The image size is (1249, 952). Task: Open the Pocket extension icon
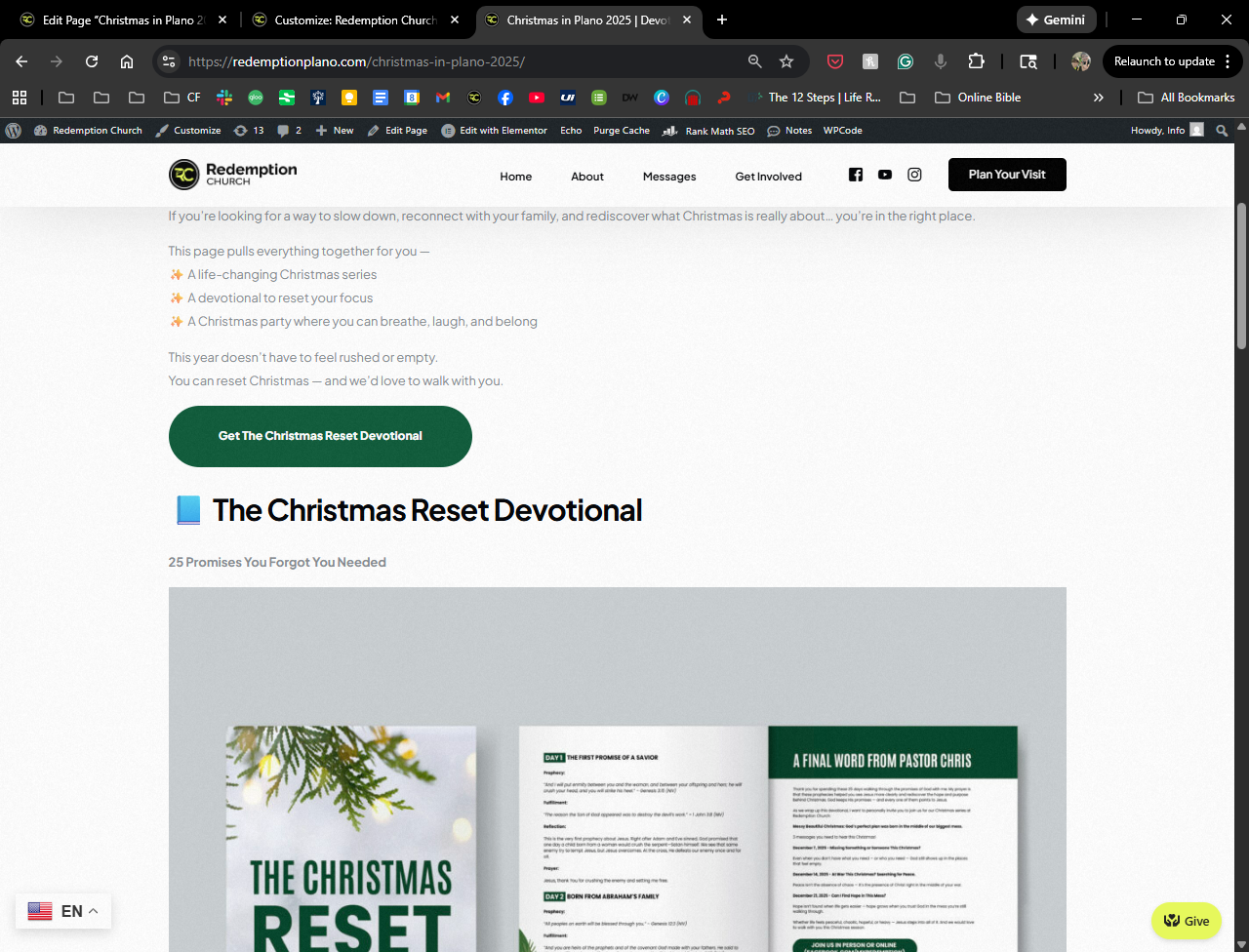(835, 61)
